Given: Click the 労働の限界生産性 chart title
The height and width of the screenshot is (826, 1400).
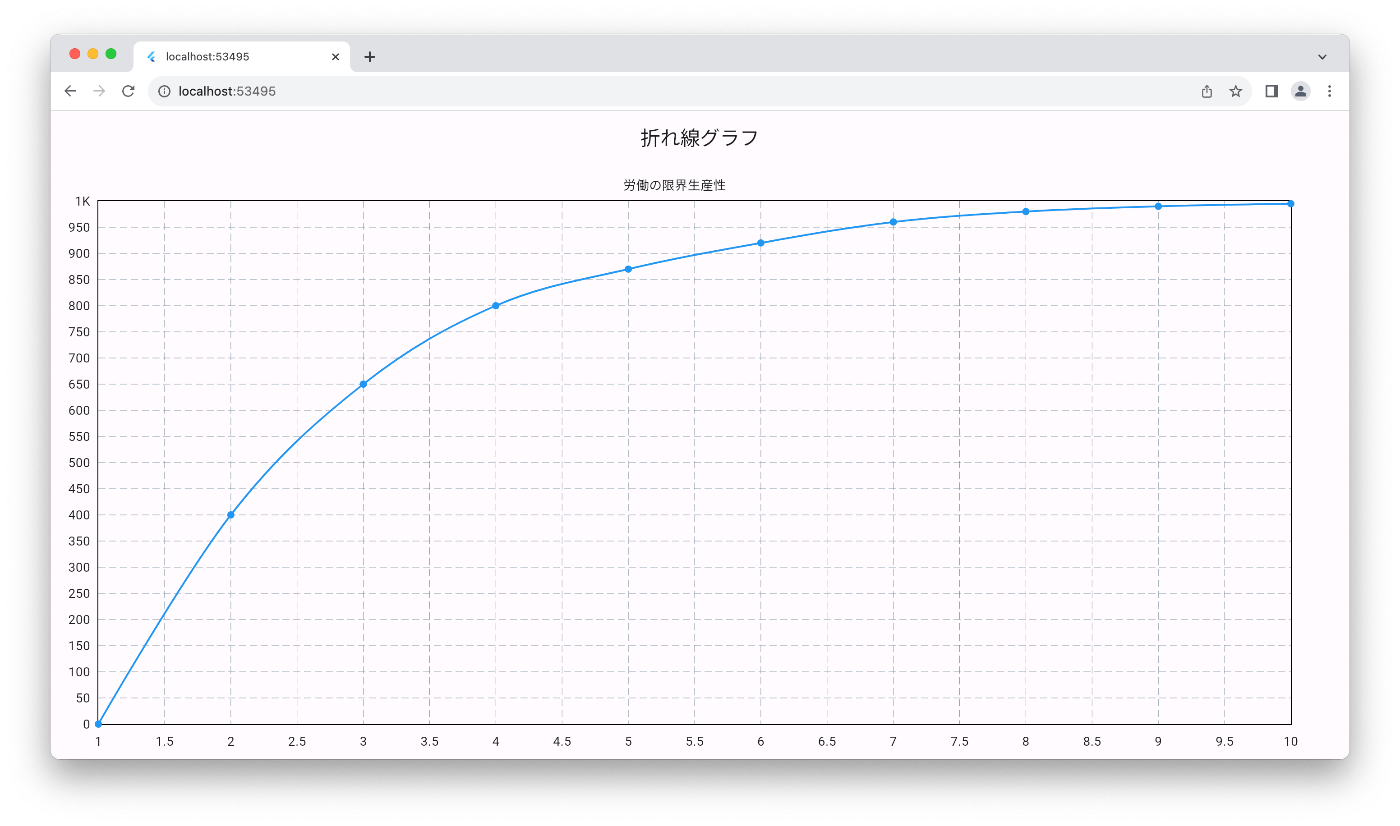Looking at the screenshot, I should 674,186.
